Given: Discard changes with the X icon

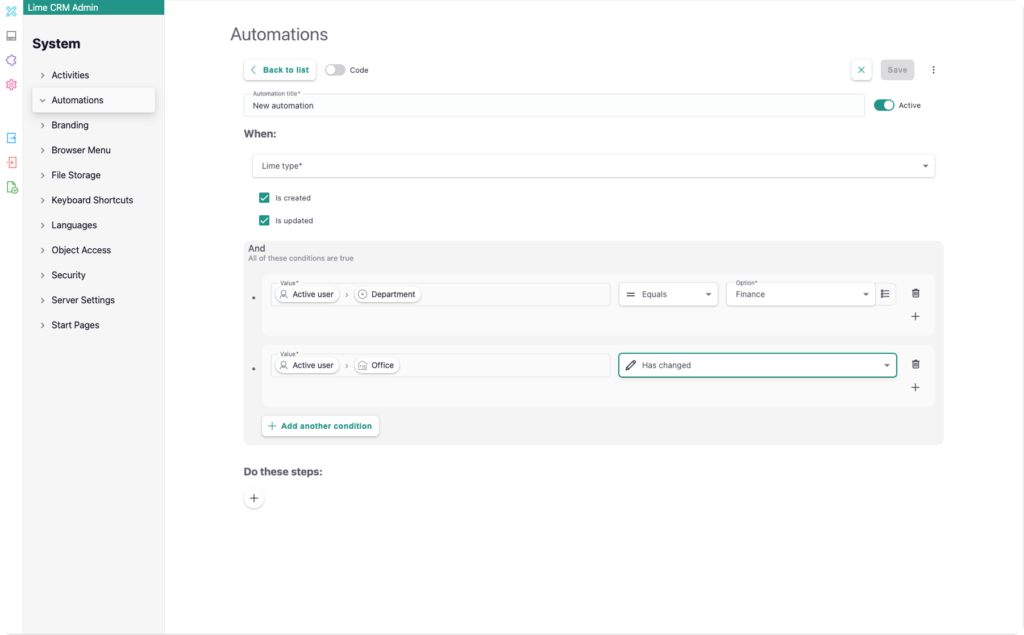Looking at the screenshot, I should 861,70.
